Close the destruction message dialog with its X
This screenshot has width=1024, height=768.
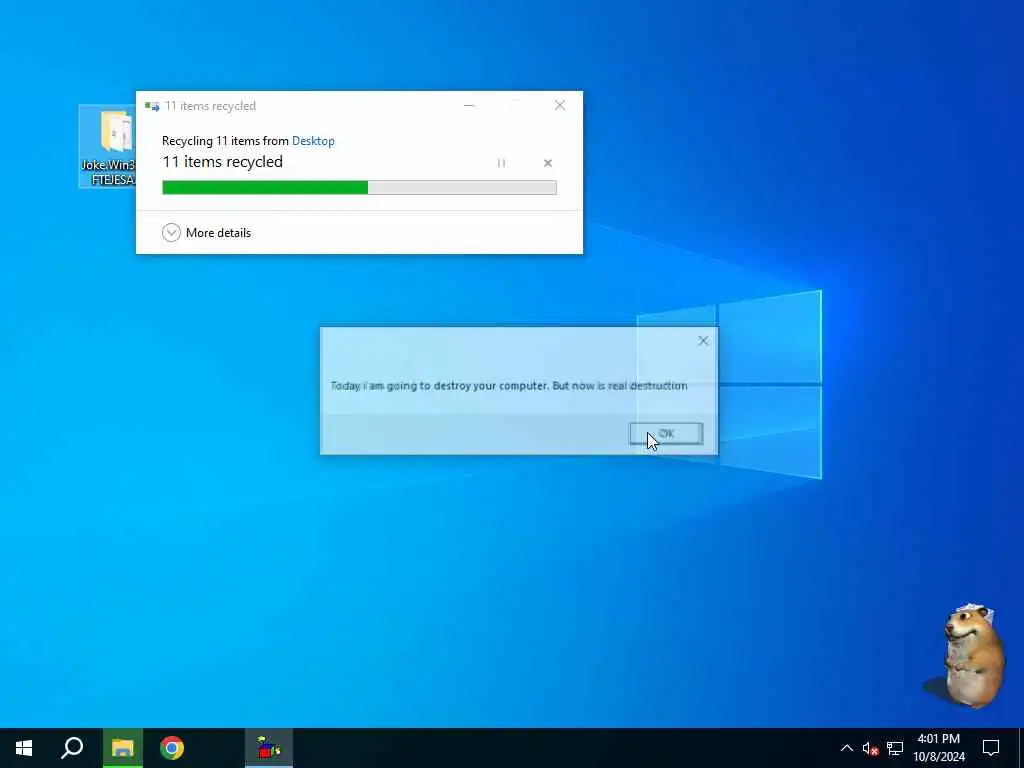(703, 340)
